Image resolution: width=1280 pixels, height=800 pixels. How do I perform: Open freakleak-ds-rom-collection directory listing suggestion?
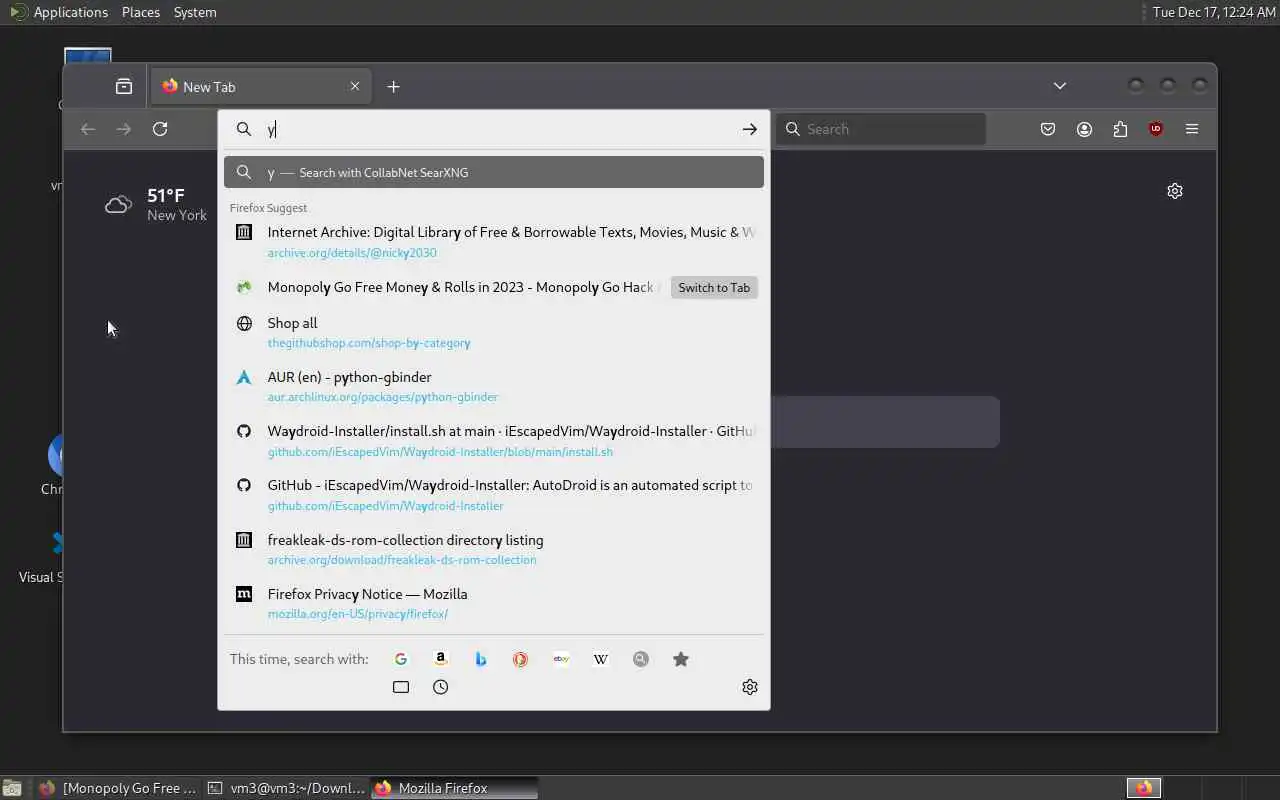pyautogui.click(x=494, y=550)
